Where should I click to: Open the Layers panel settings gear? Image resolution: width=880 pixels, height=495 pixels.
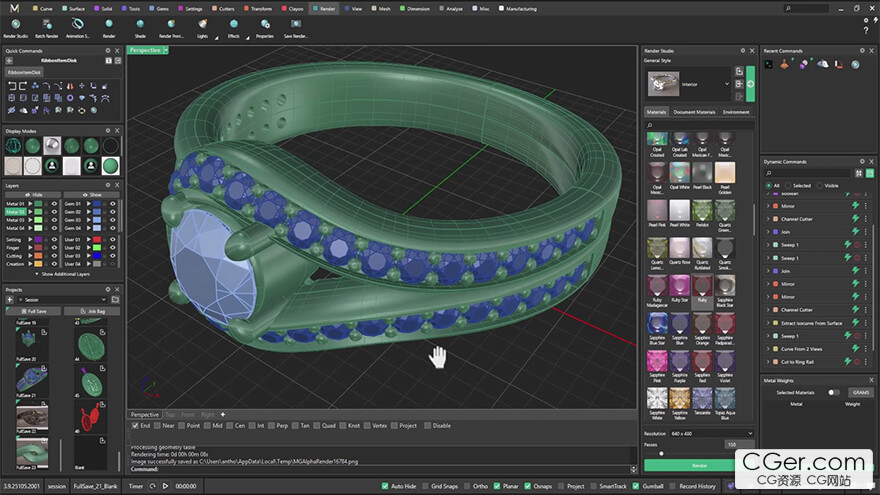coord(108,185)
